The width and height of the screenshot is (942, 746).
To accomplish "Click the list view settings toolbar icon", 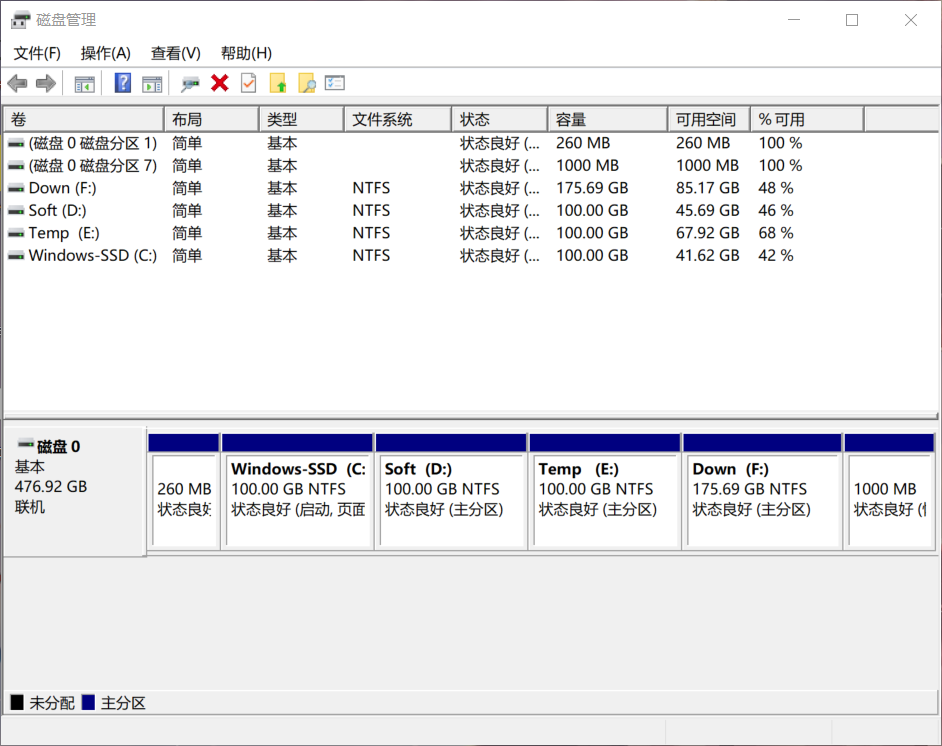I will [x=335, y=83].
